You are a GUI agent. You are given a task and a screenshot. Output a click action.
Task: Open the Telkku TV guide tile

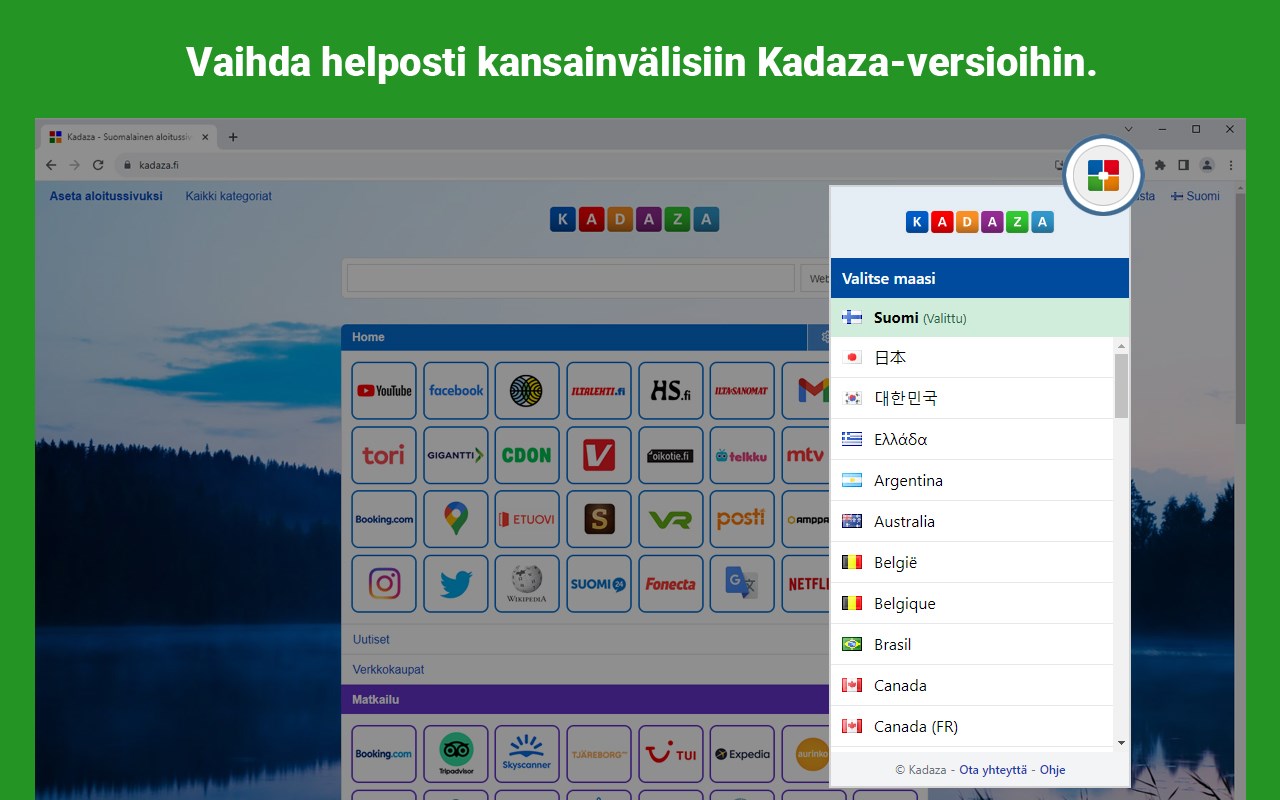(x=742, y=455)
